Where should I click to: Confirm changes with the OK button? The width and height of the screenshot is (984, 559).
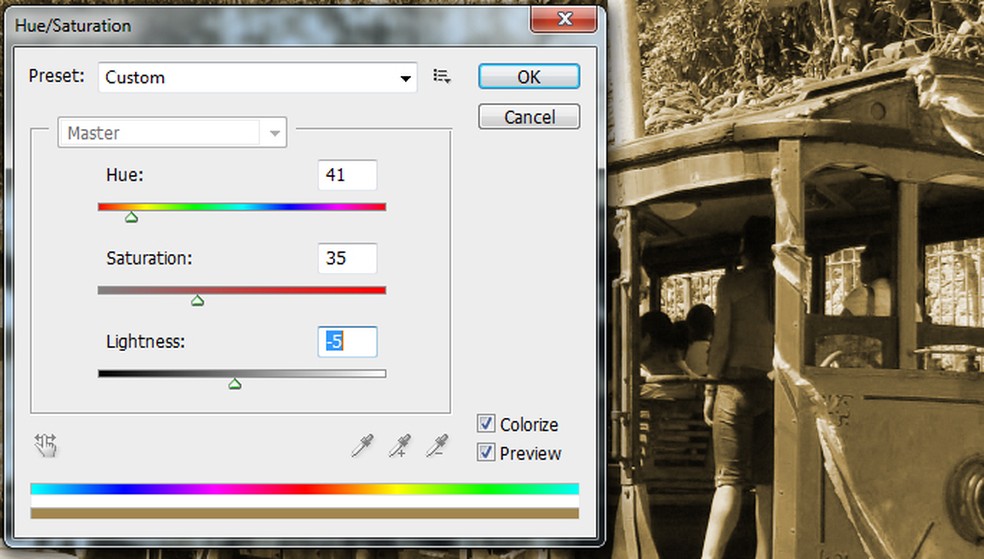[x=528, y=77]
